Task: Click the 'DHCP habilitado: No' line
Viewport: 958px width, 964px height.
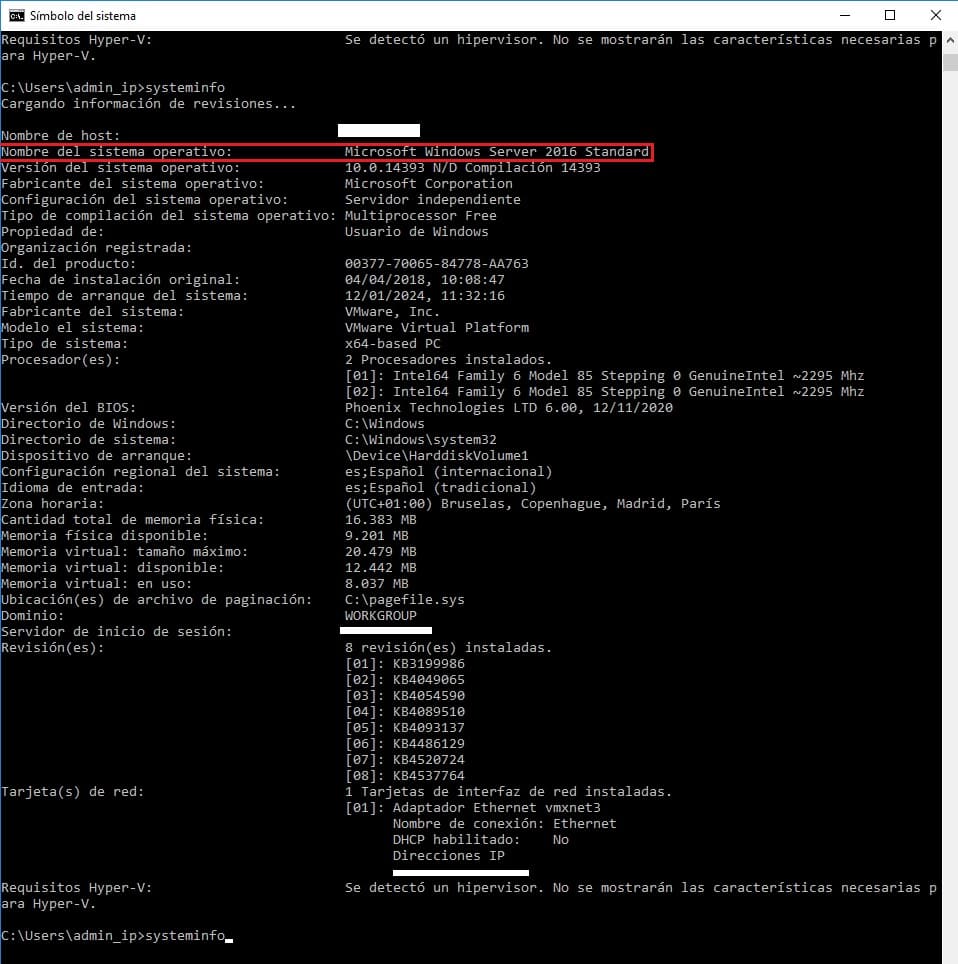Action: click(480, 839)
